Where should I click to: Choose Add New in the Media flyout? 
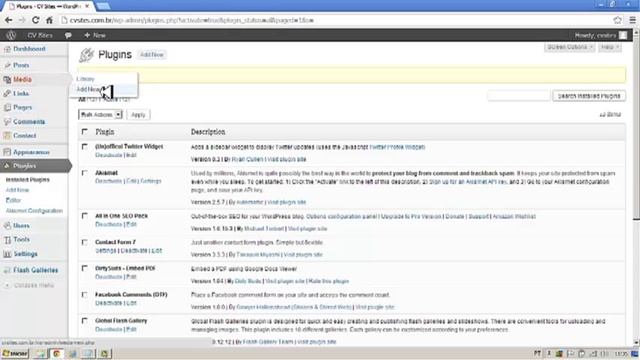(x=88, y=89)
